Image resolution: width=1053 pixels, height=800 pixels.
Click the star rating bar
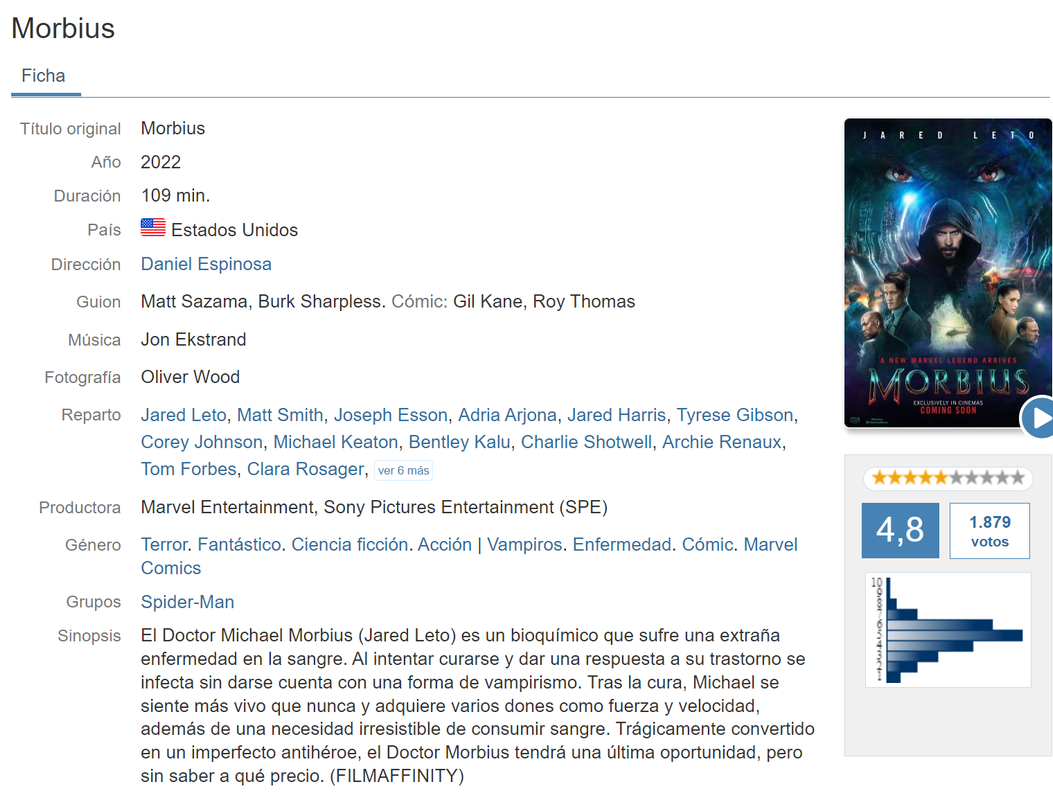point(948,478)
